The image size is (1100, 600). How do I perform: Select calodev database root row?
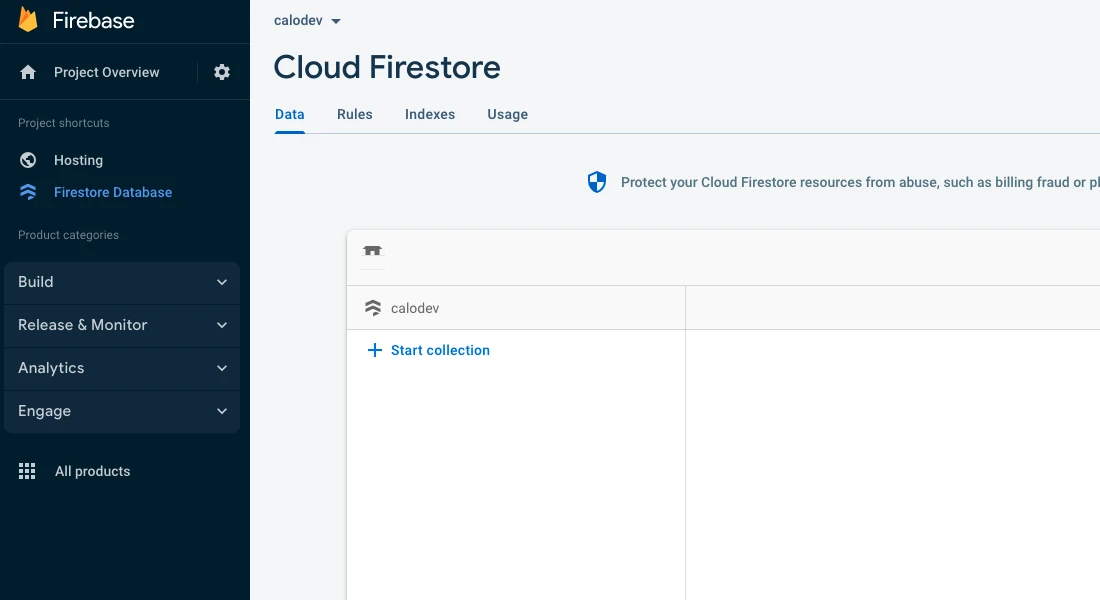tap(516, 308)
